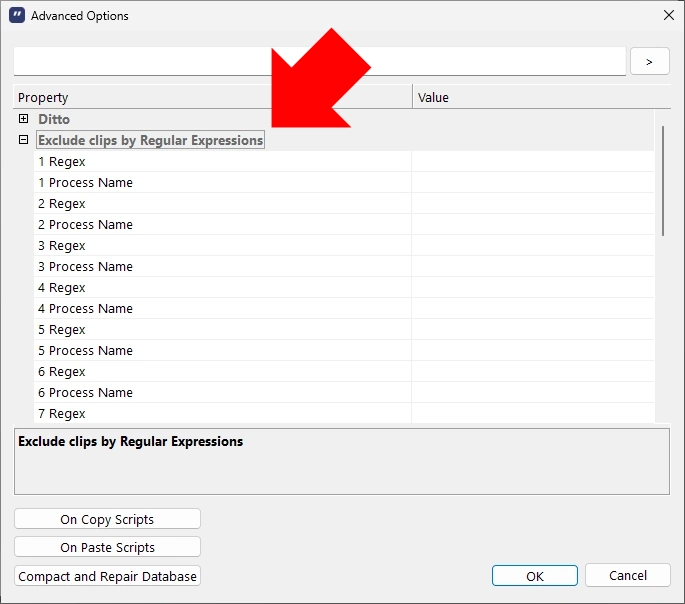Click the search arrow button
This screenshot has height=604, width=685.
[649, 61]
